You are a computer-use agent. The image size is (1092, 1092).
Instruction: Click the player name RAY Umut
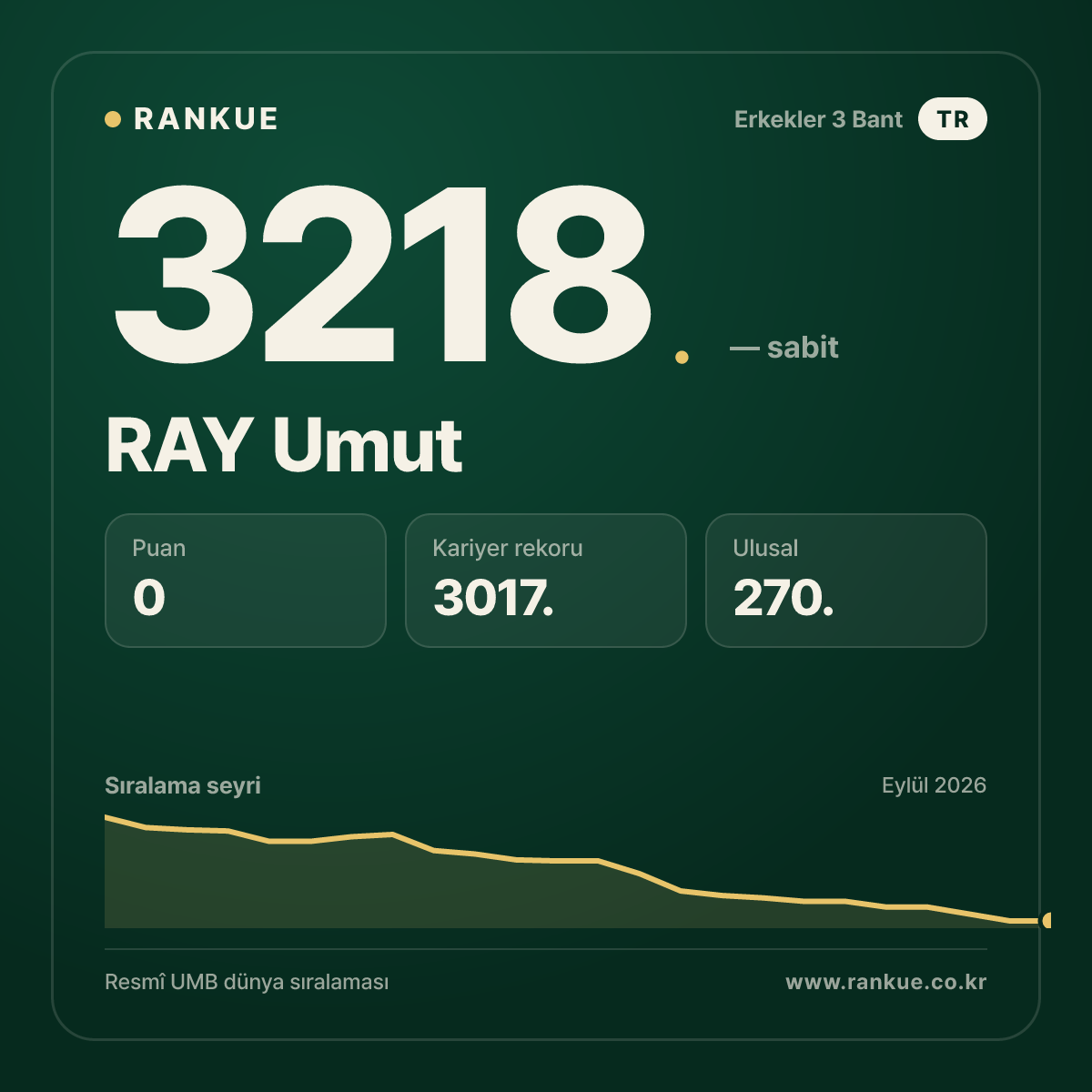point(284,445)
